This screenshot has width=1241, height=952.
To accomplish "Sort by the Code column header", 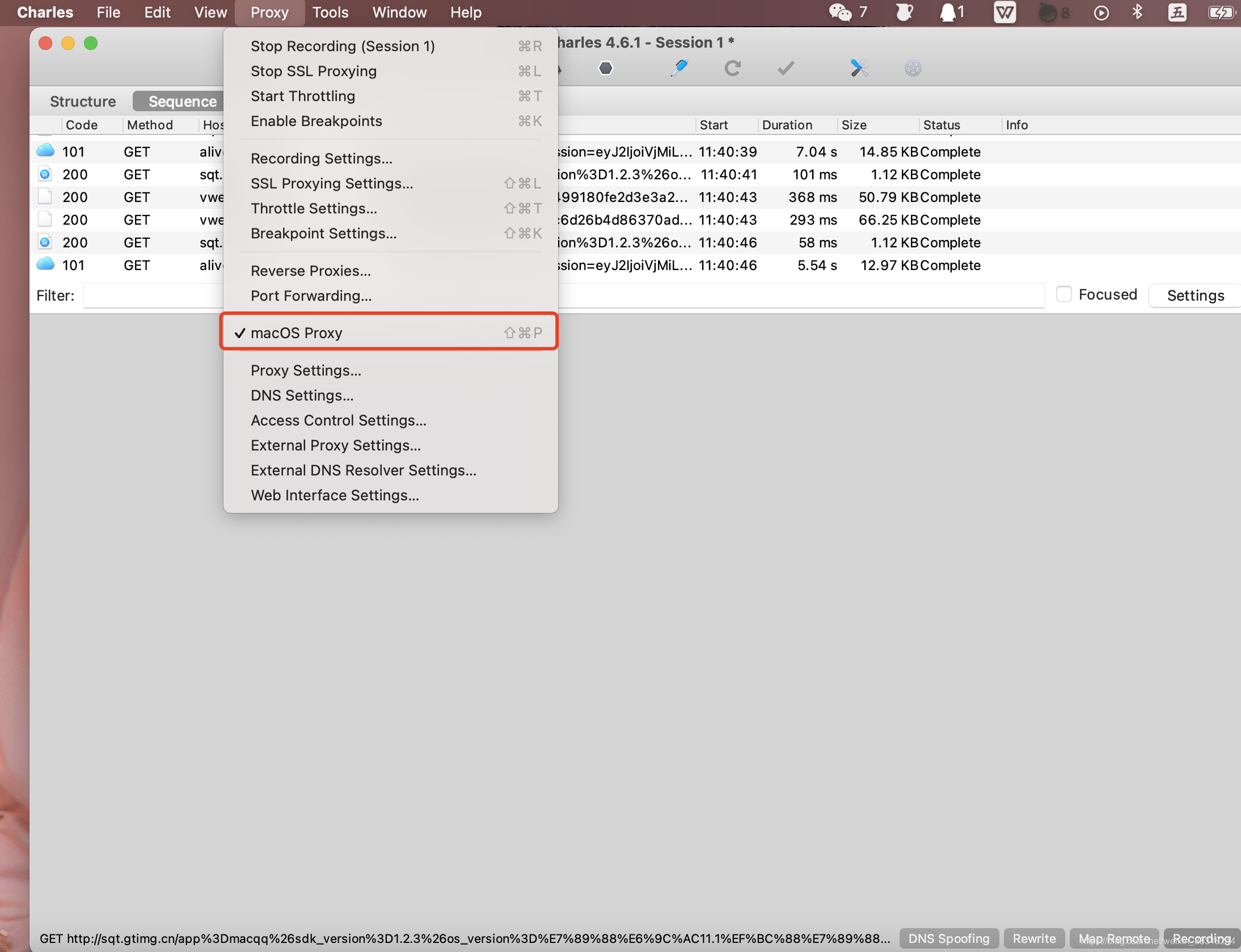I will pyautogui.click(x=91, y=125).
